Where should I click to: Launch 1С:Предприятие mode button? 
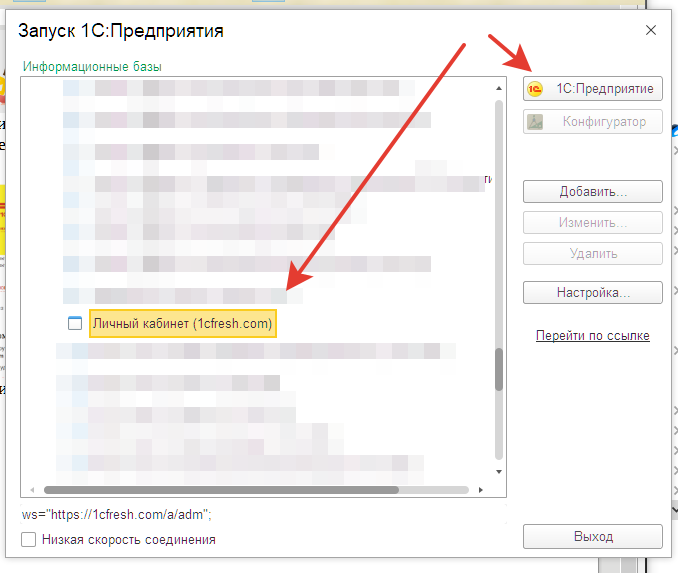tap(592, 89)
